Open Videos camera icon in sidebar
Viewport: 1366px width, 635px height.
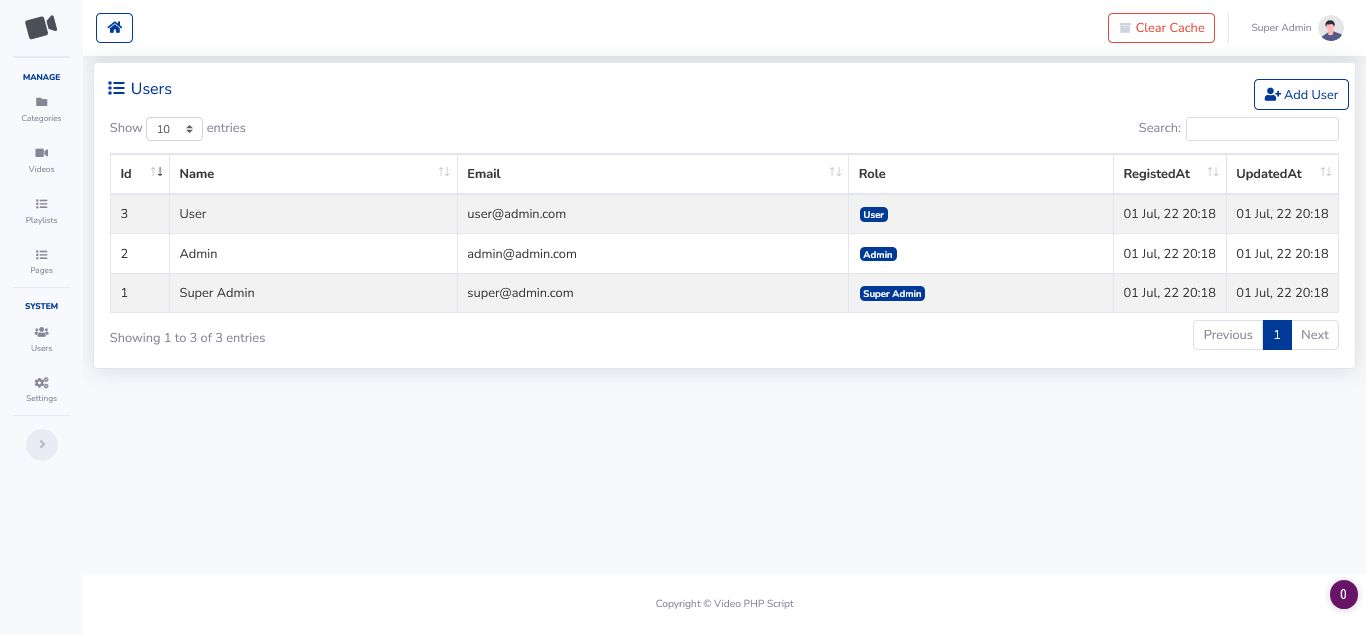click(x=41, y=154)
